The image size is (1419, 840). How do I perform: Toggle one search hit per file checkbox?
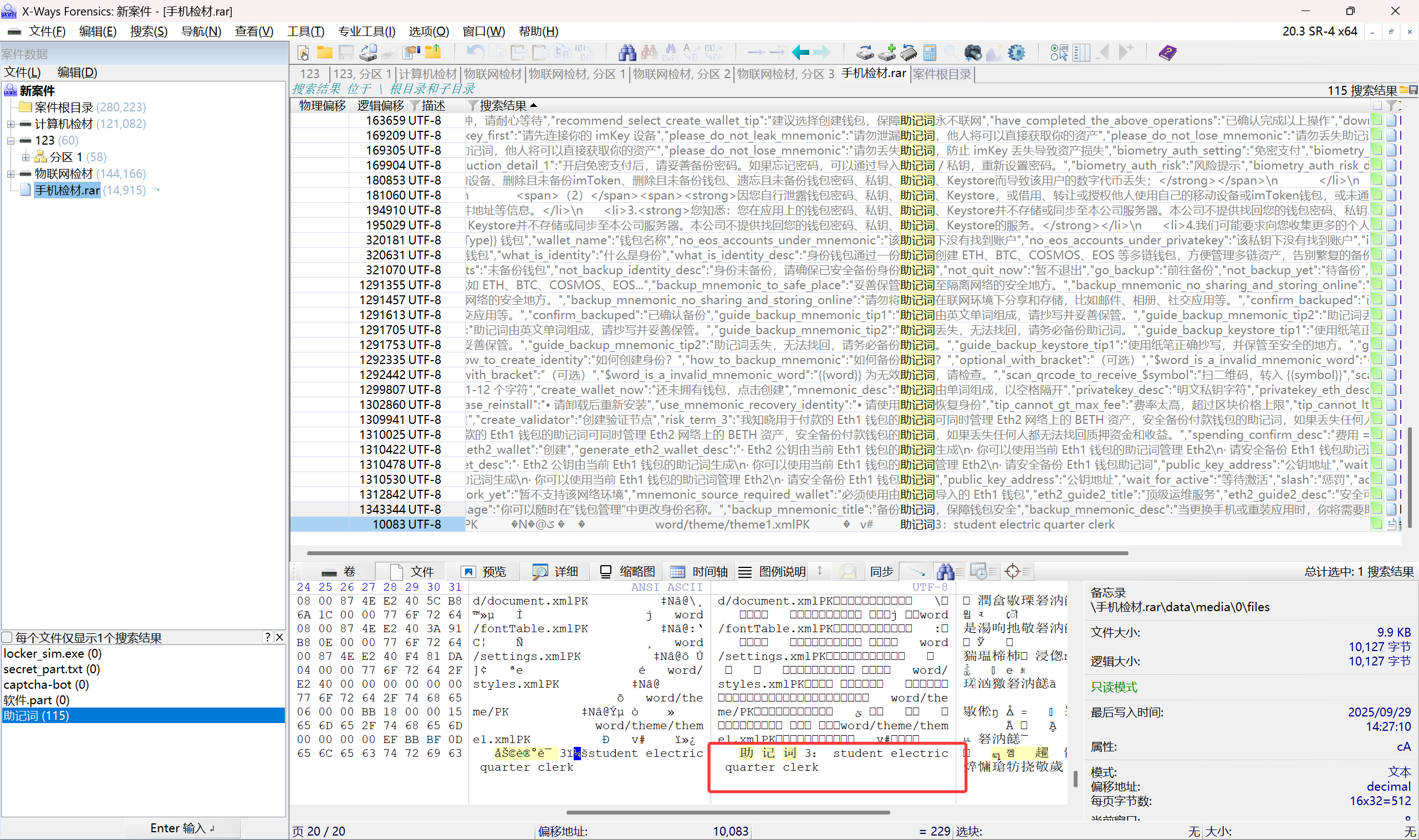tap(7, 637)
